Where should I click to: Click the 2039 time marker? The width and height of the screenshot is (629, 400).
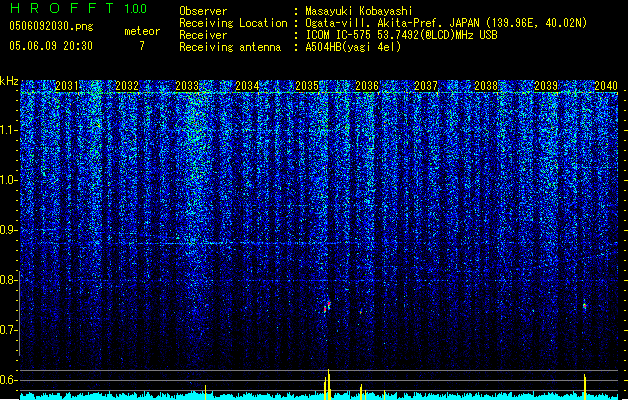coord(546,85)
